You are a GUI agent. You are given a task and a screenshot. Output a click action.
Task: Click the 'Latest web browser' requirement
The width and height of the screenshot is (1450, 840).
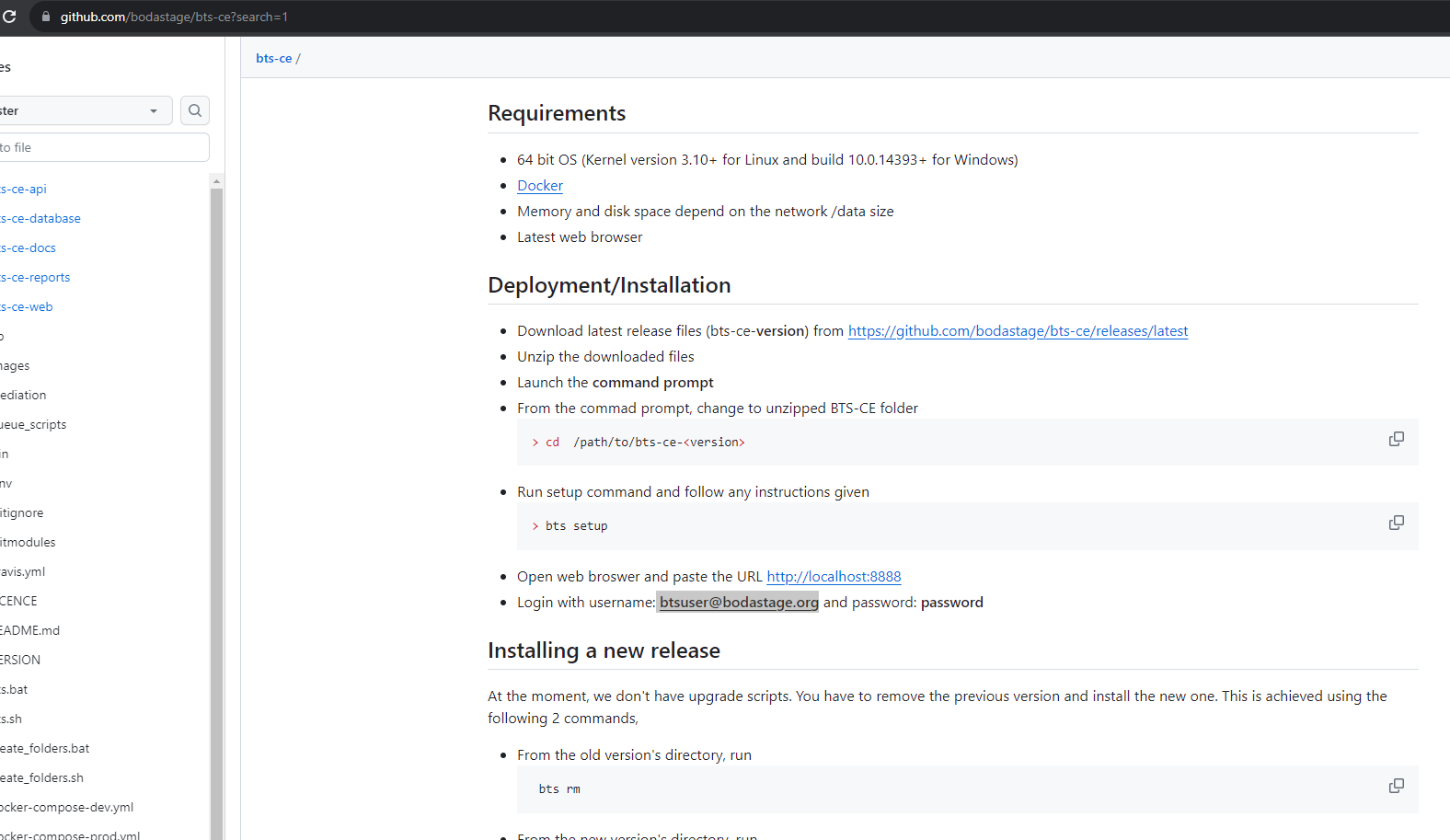pos(580,236)
